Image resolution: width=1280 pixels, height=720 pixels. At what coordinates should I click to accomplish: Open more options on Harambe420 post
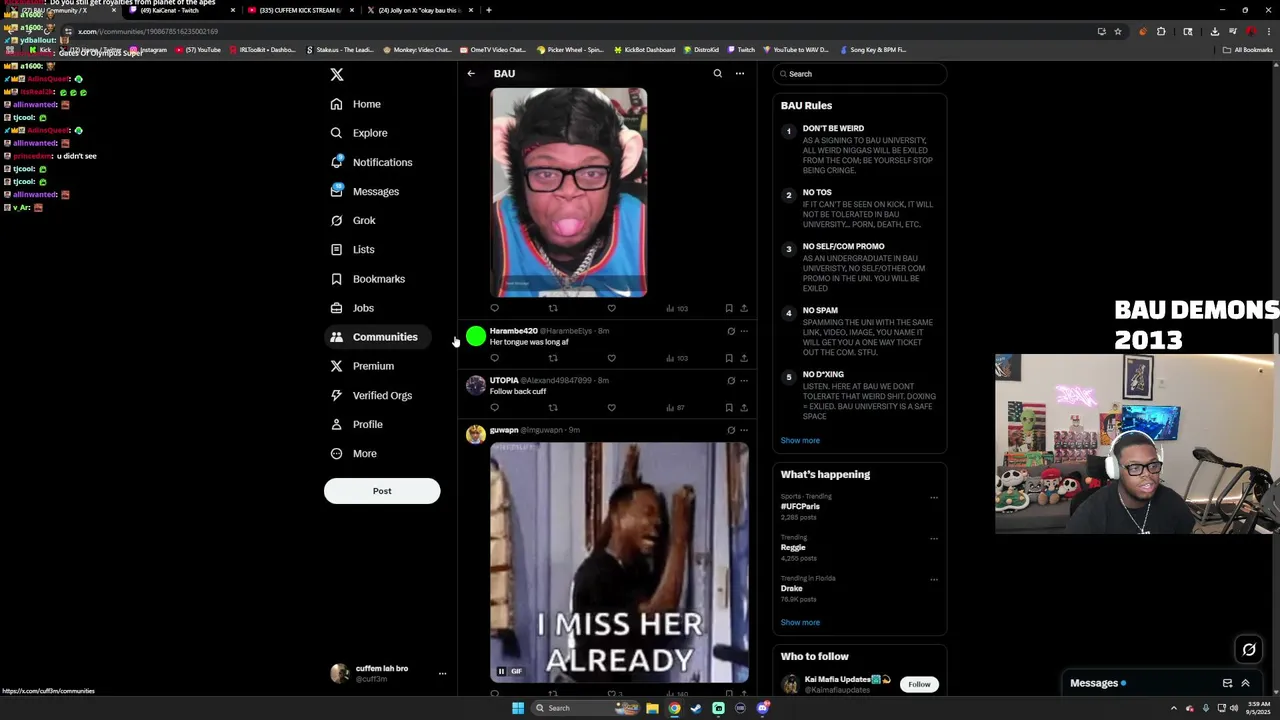coord(744,331)
